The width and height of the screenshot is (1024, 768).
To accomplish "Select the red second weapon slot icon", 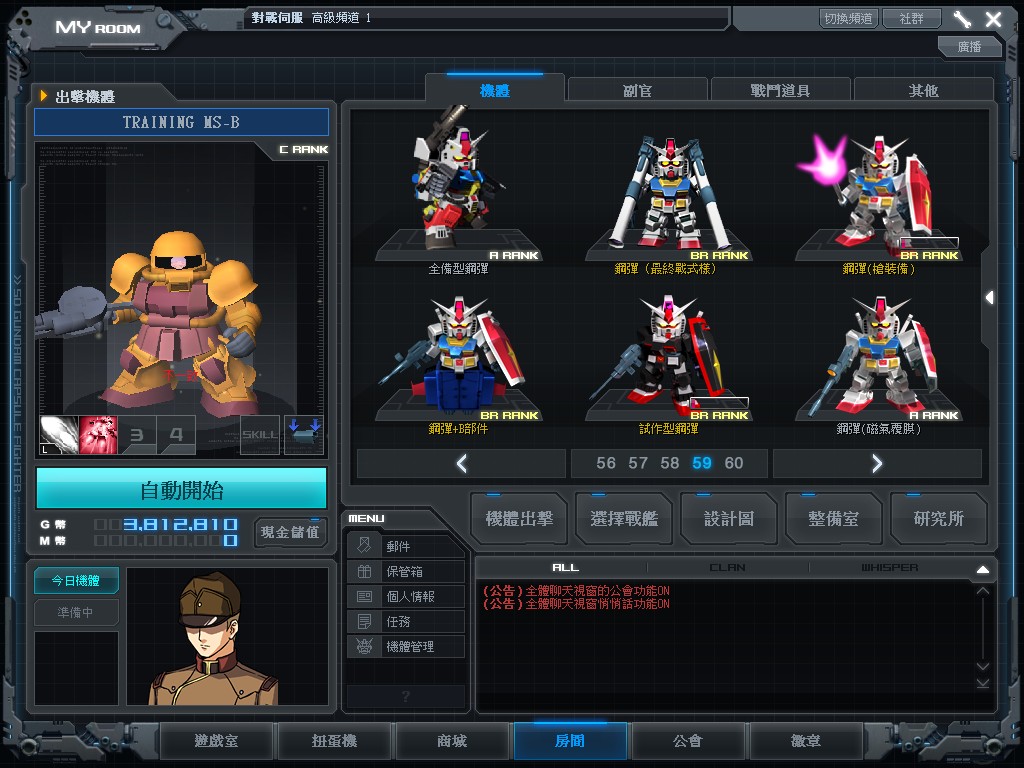I will pyautogui.click(x=98, y=435).
